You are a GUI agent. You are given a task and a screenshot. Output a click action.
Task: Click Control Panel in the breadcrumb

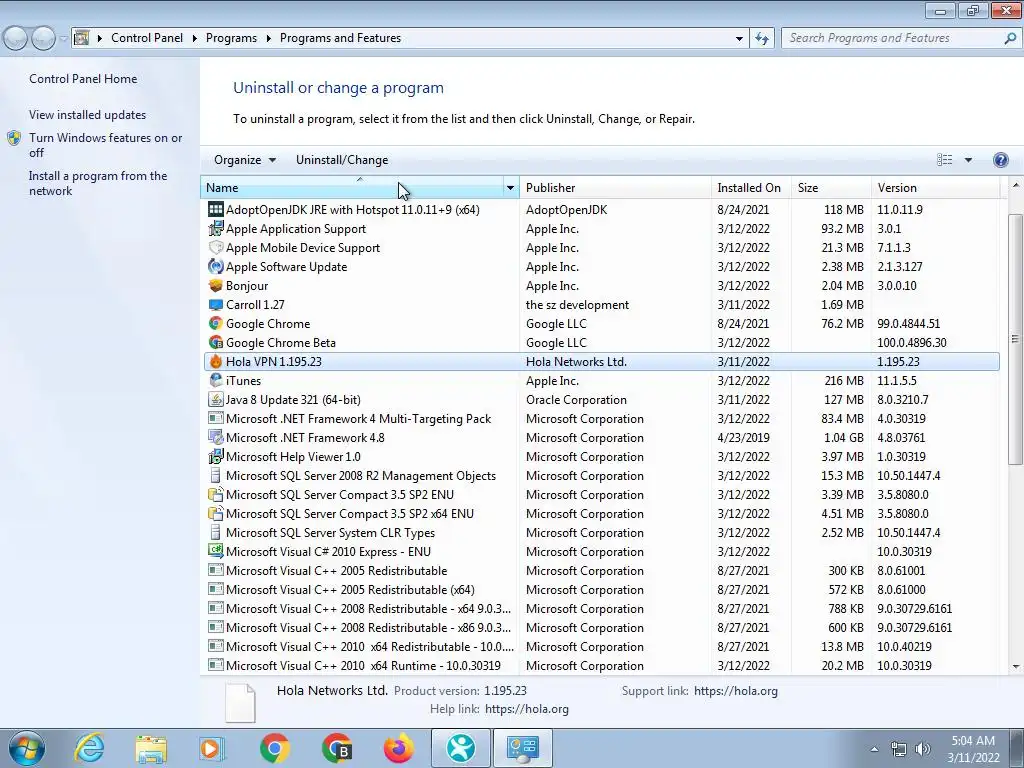[x=147, y=38]
